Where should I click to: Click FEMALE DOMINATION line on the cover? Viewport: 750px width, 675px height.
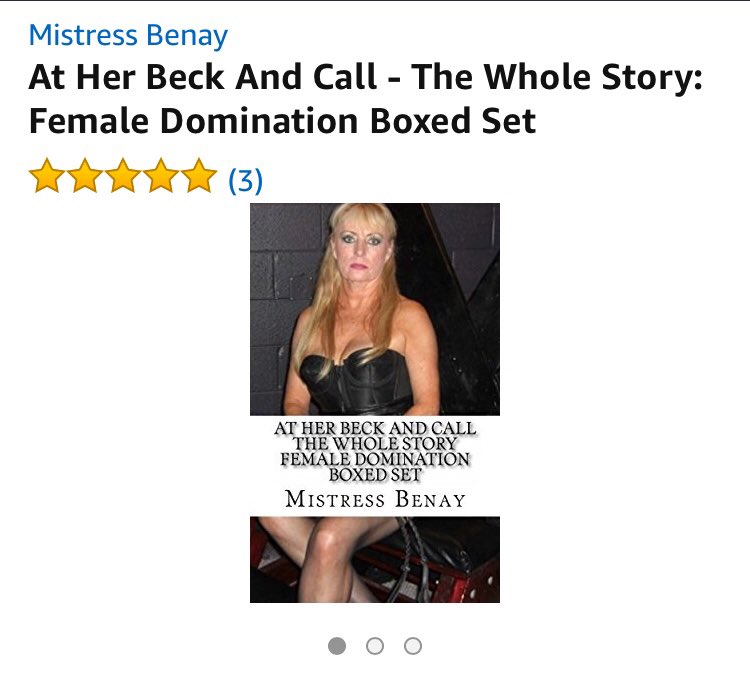375,459
